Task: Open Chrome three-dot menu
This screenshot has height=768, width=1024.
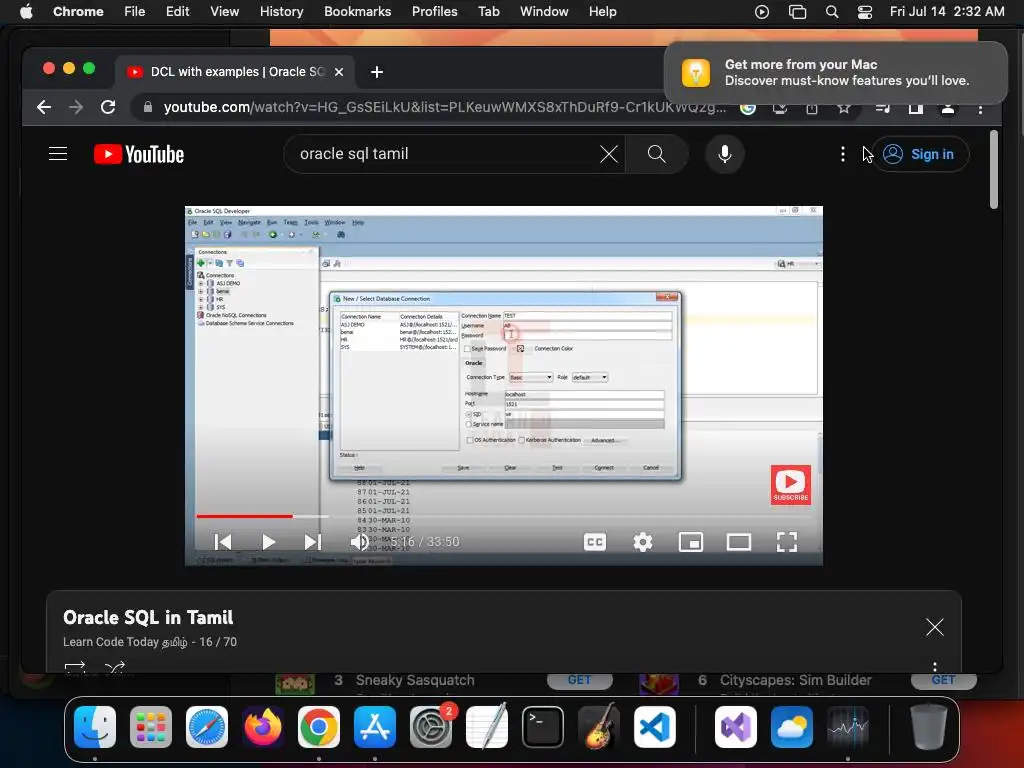Action: tap(980, 108)
